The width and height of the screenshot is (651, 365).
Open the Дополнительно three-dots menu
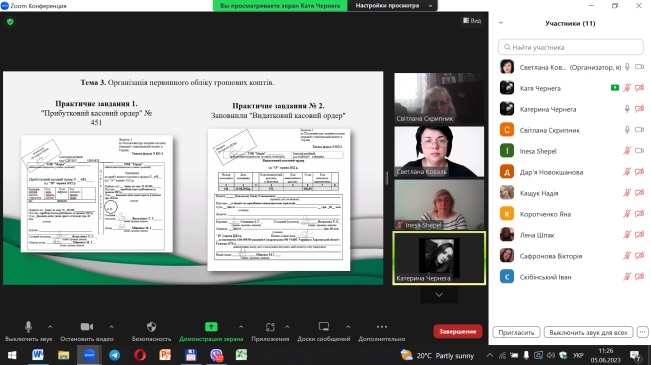[x=382, y=327]
